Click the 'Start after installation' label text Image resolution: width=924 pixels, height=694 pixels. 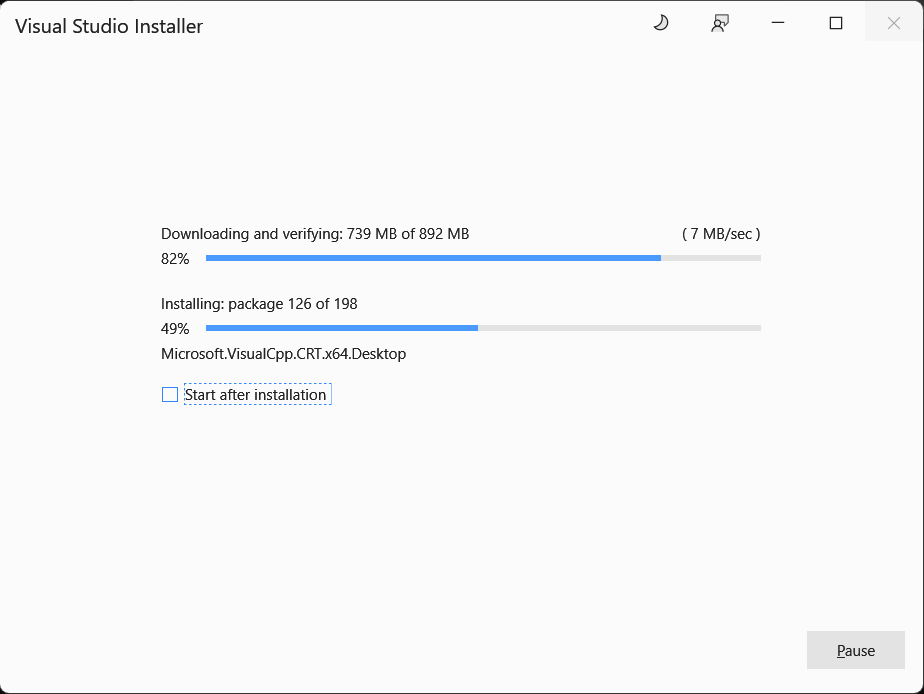[x=256, y=395]
